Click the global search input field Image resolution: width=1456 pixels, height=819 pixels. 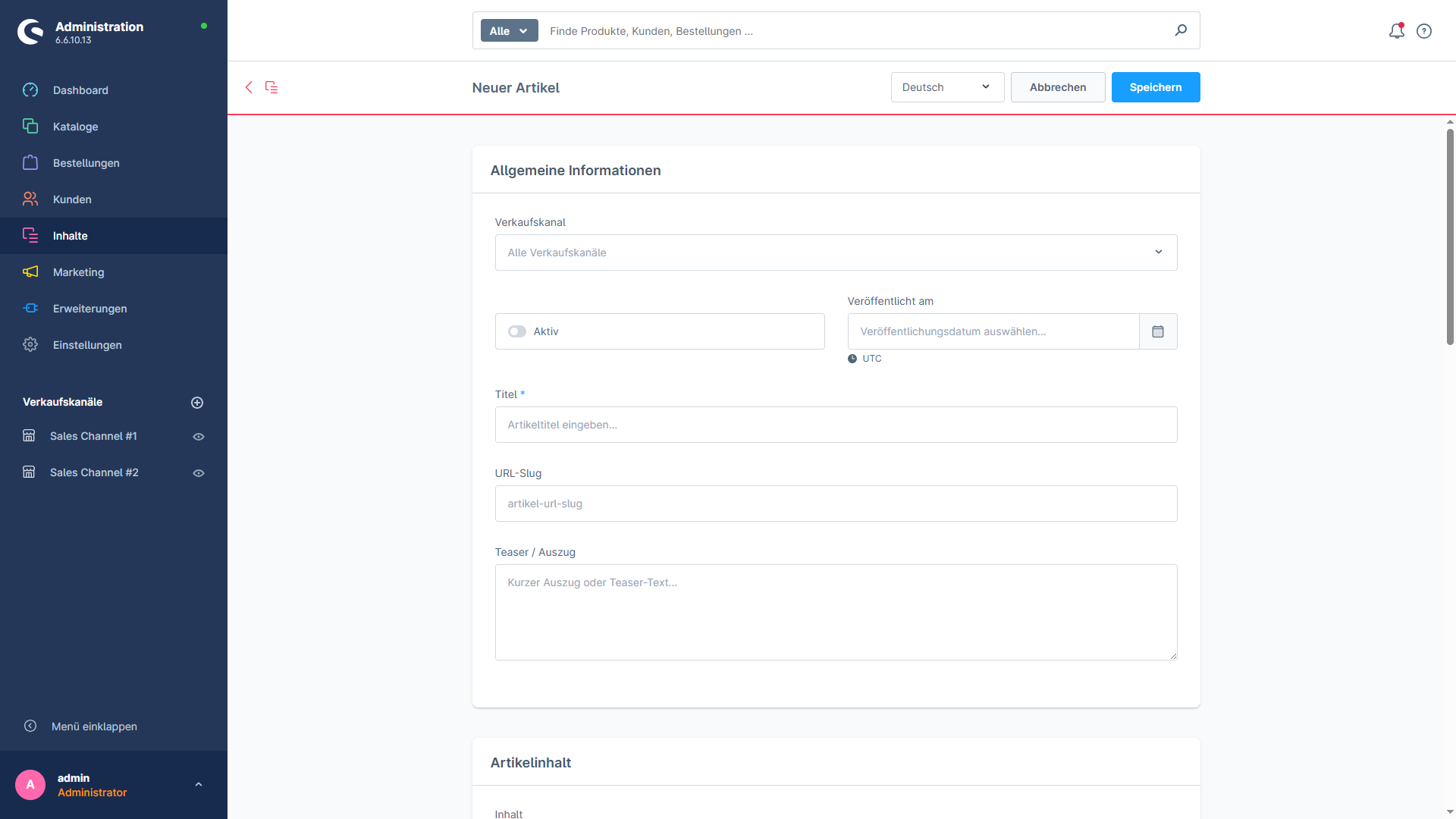tap(857, 31)
